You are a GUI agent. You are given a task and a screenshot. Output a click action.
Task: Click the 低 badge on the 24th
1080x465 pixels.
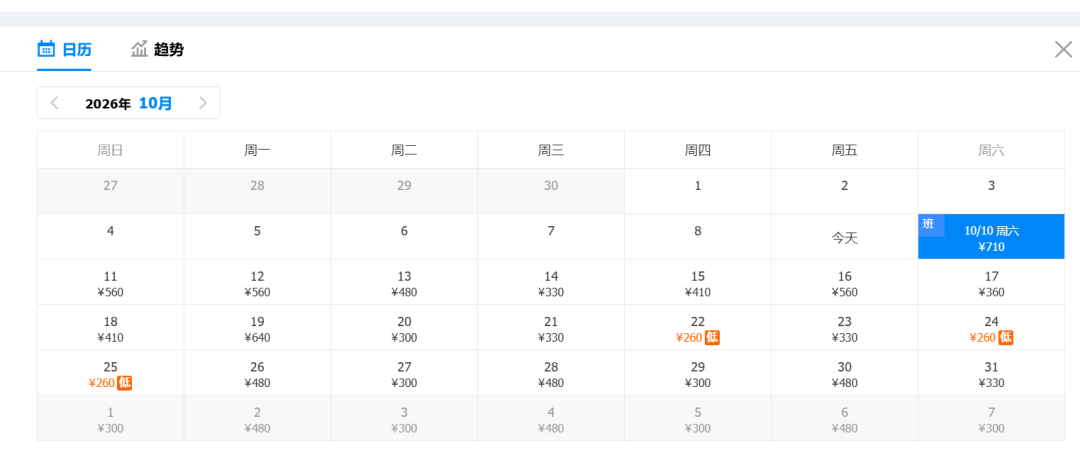click(x=1006, y=338)
